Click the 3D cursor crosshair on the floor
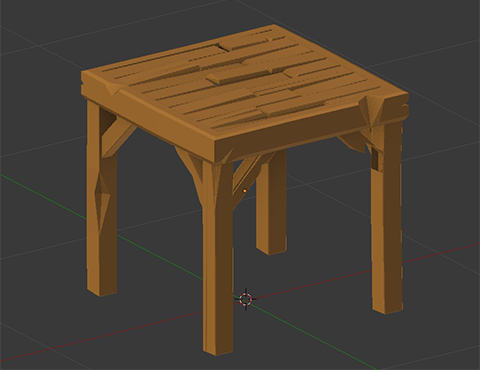Image resolution: width=480 pixels, height=370 pixels. (246, 299)
